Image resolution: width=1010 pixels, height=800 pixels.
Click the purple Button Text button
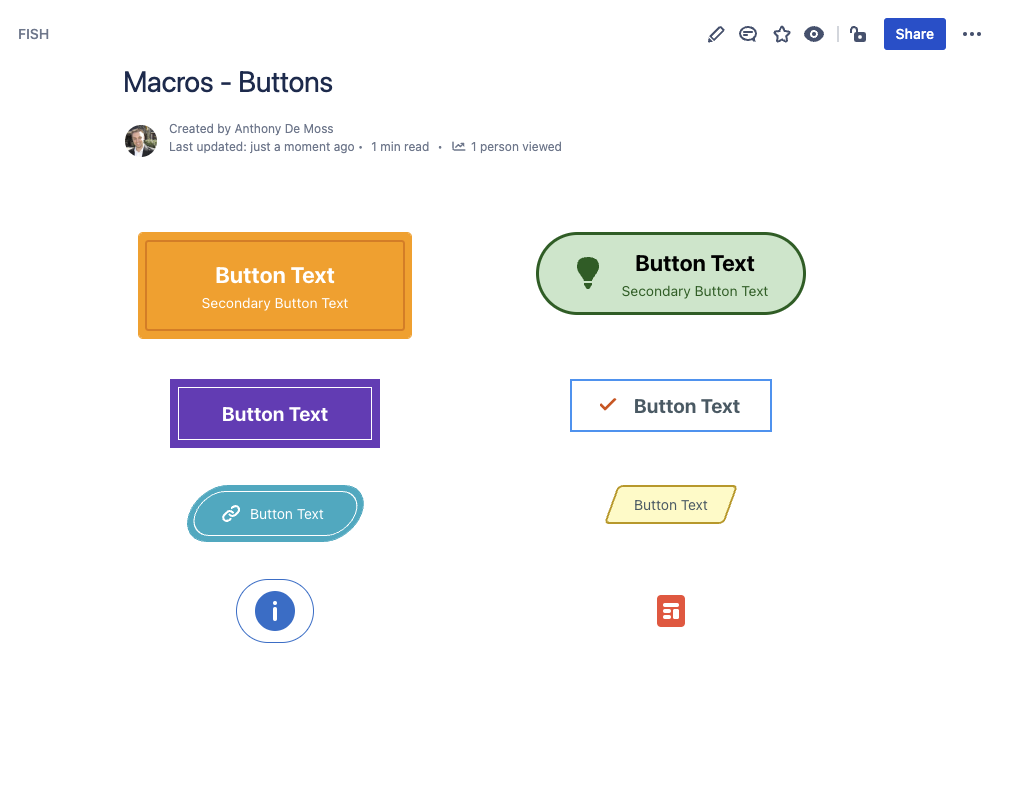coord(275,414)
